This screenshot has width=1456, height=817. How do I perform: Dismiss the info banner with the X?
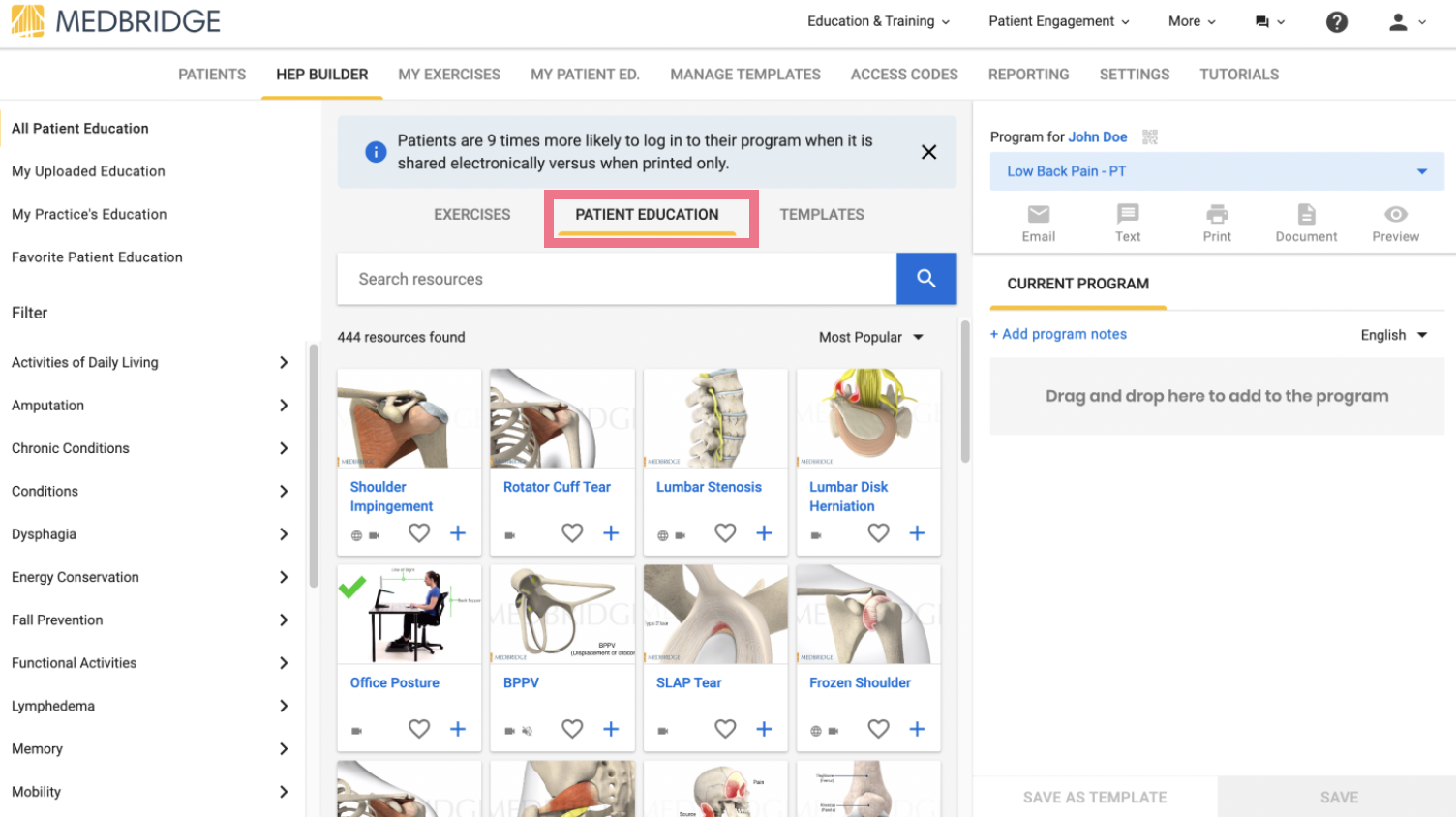[x=928, y=152]
